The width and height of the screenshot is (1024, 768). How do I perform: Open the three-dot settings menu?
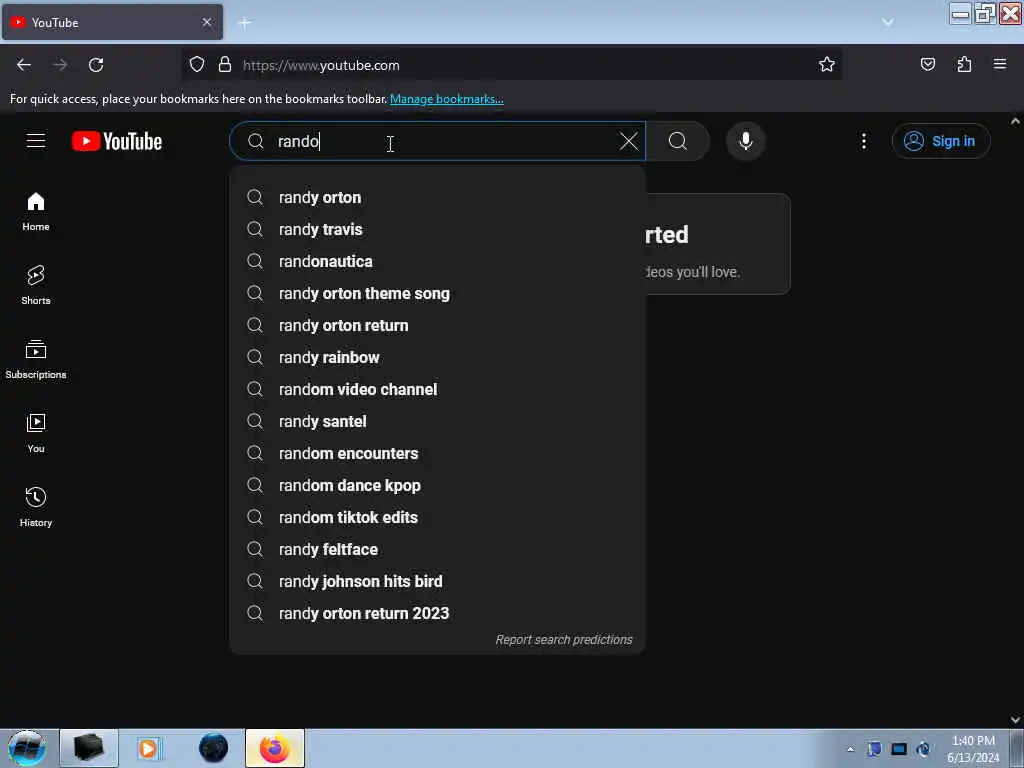coord(863,141)
